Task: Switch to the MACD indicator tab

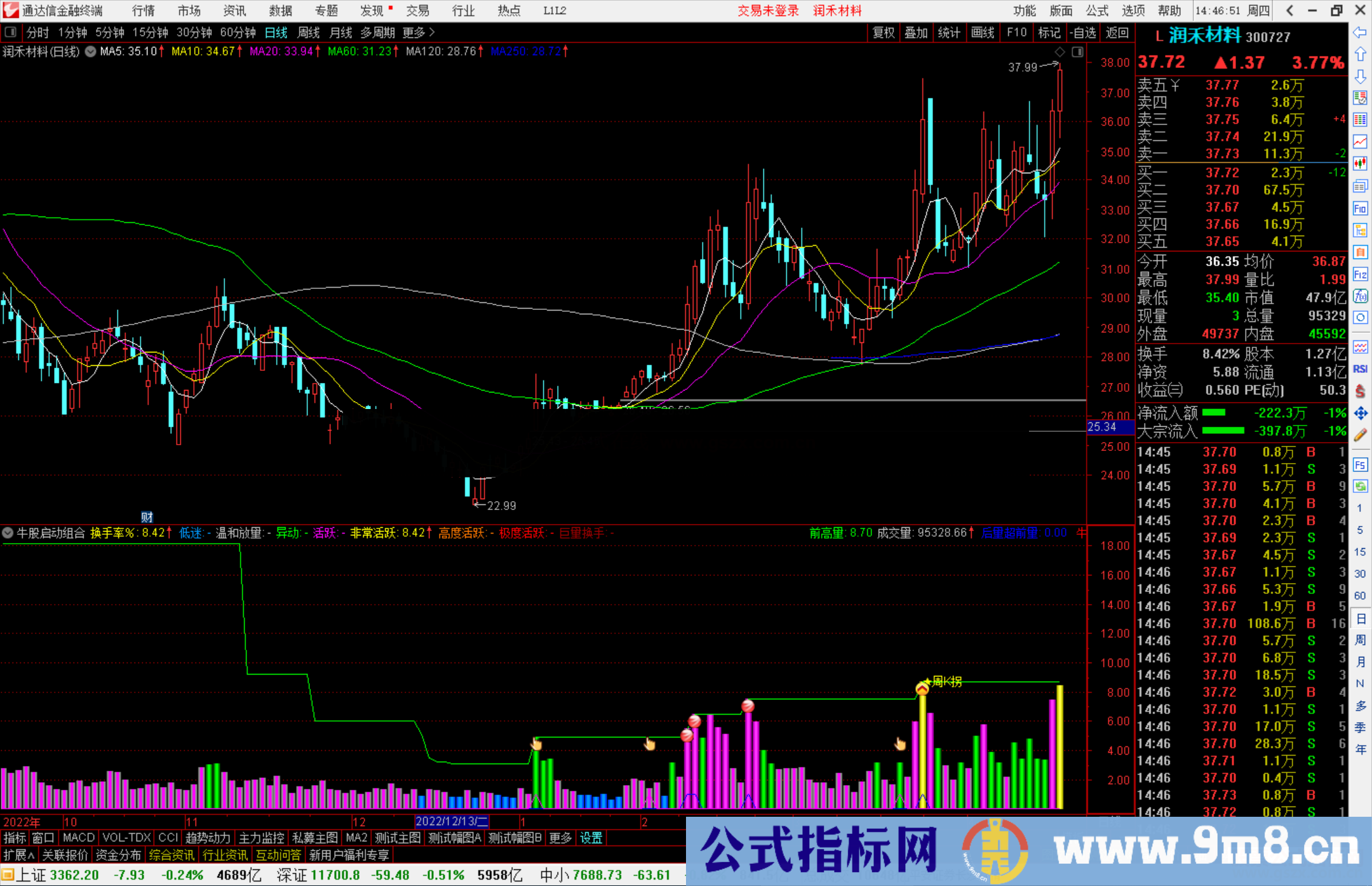Action: (x=77, y=838)
